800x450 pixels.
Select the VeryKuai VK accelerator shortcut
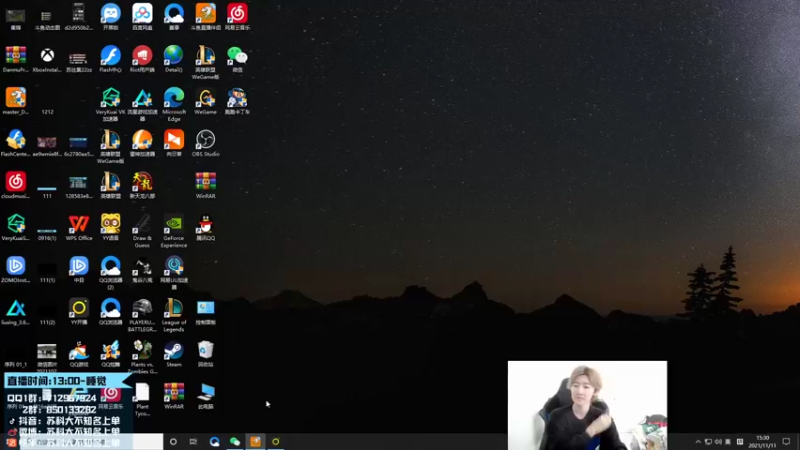coord(110,104)
